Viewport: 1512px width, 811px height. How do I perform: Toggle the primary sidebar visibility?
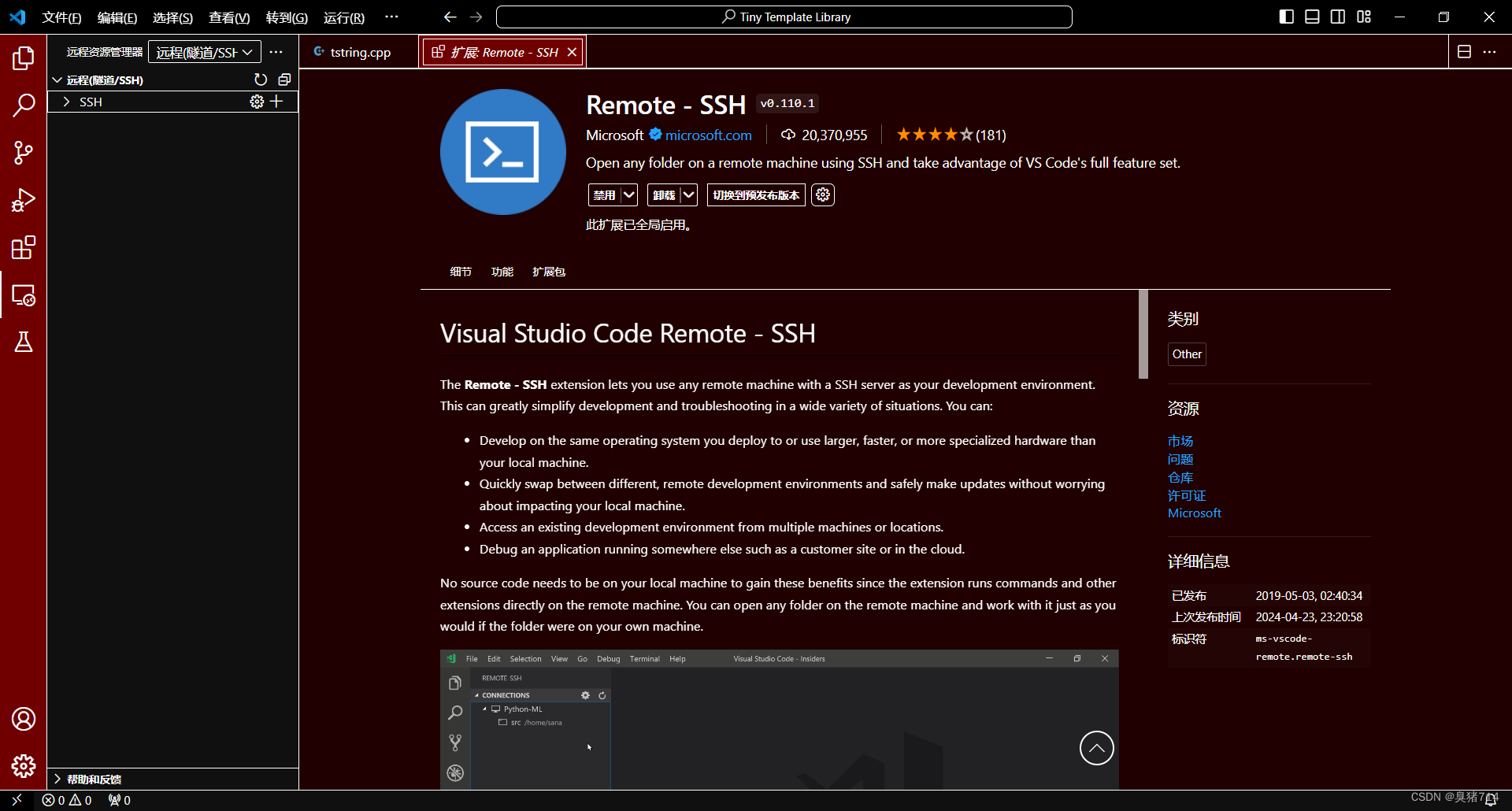coord(1286,16)
